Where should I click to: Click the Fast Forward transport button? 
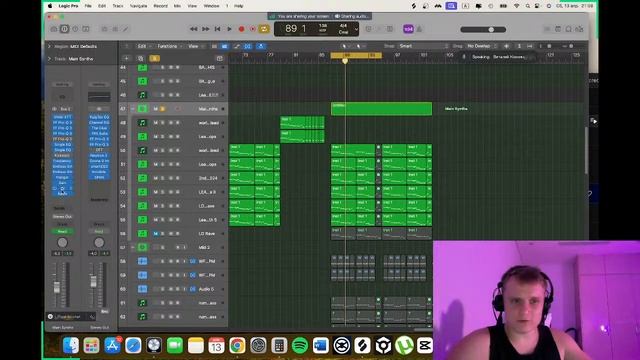click(206, 29)
